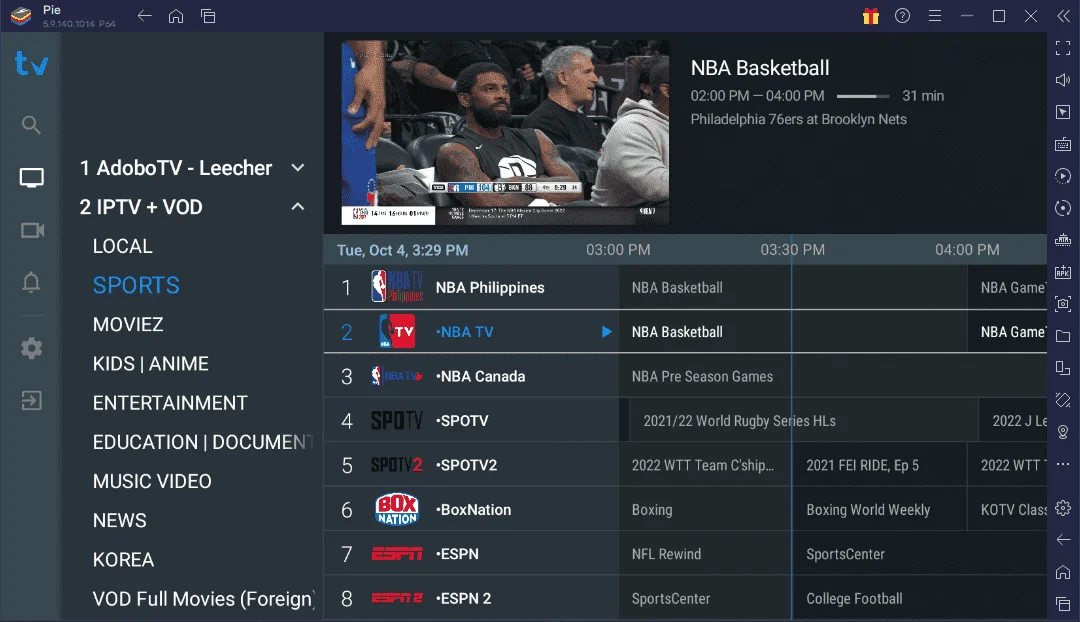Open the gift rewards icon
This screenshot has height=622, width=1080.
pos(871,16)
